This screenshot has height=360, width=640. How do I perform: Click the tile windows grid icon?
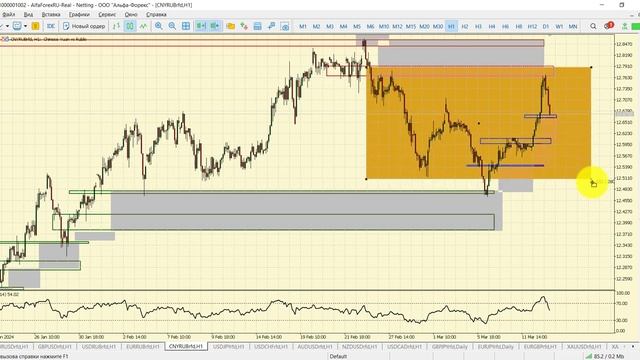click(186, 26)
